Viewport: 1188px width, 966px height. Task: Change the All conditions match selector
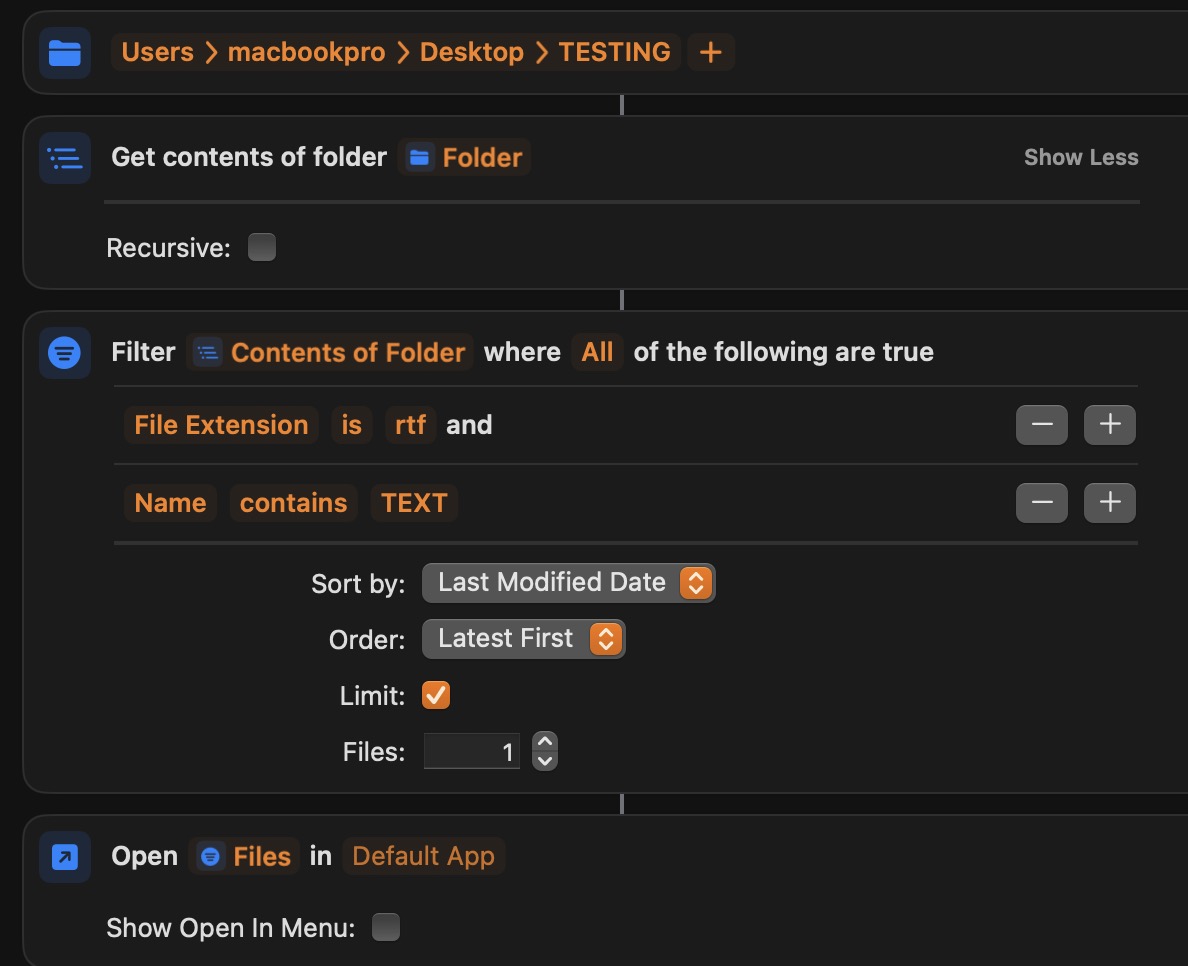point(597,353)
